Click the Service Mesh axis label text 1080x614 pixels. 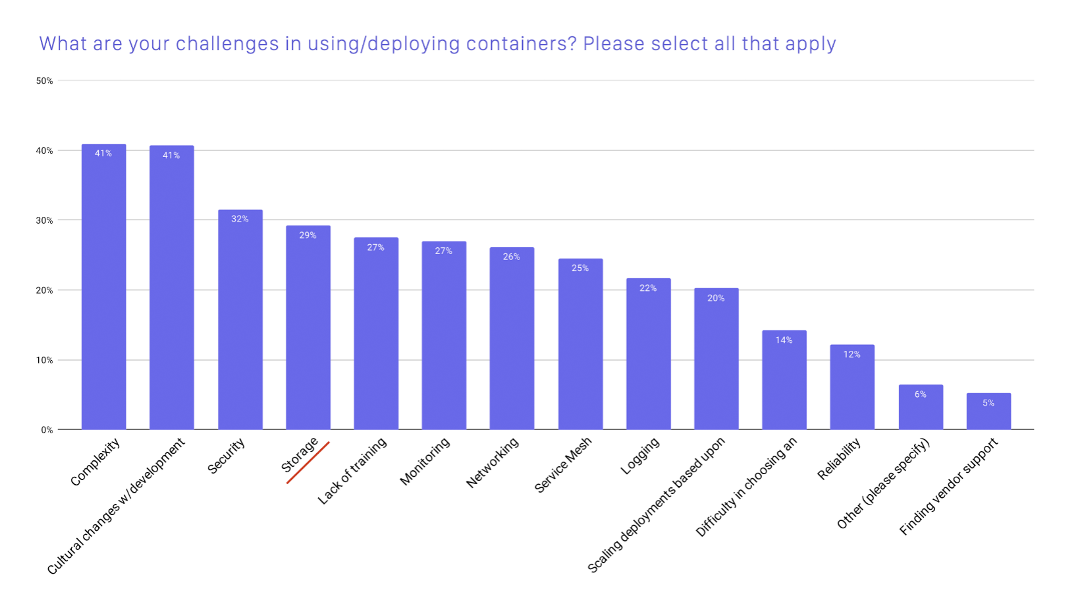(566, 464)
